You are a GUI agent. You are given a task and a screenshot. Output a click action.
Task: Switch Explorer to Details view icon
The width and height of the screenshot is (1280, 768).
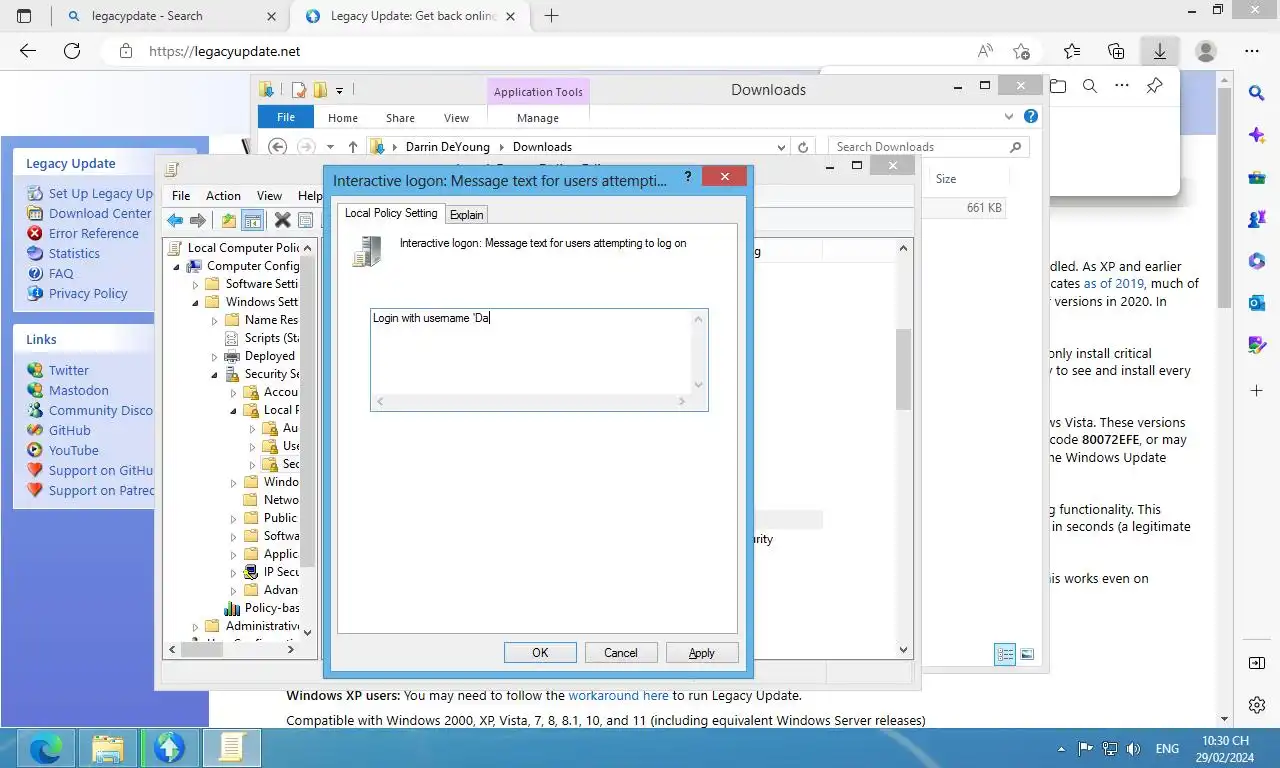1005,654
